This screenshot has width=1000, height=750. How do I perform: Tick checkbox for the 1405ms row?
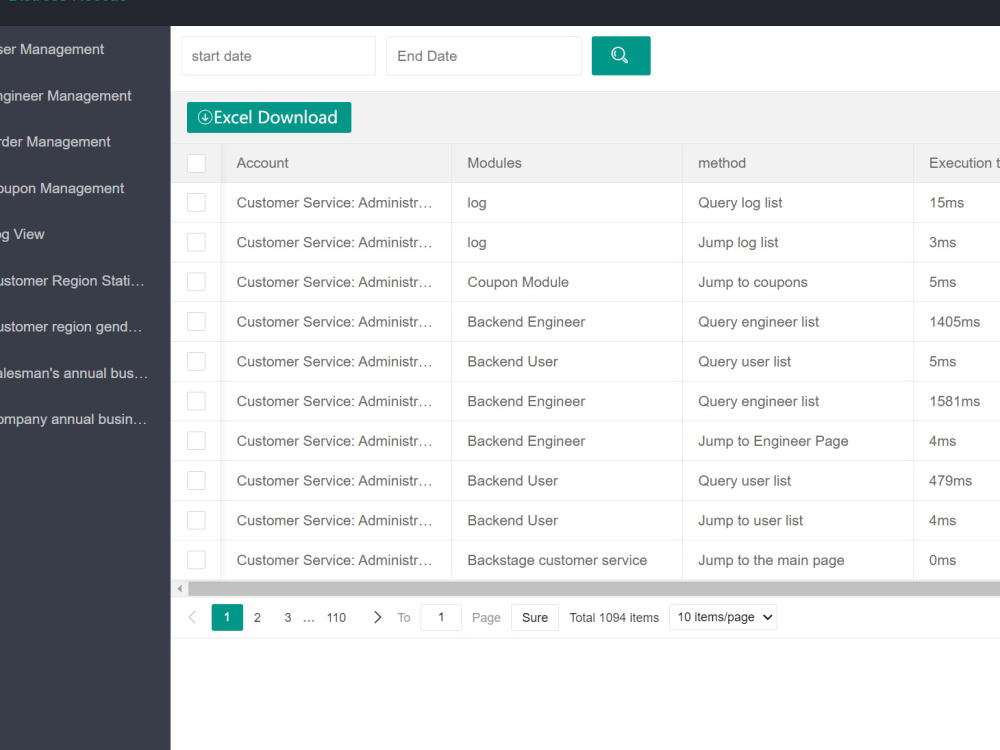(196, 322)
